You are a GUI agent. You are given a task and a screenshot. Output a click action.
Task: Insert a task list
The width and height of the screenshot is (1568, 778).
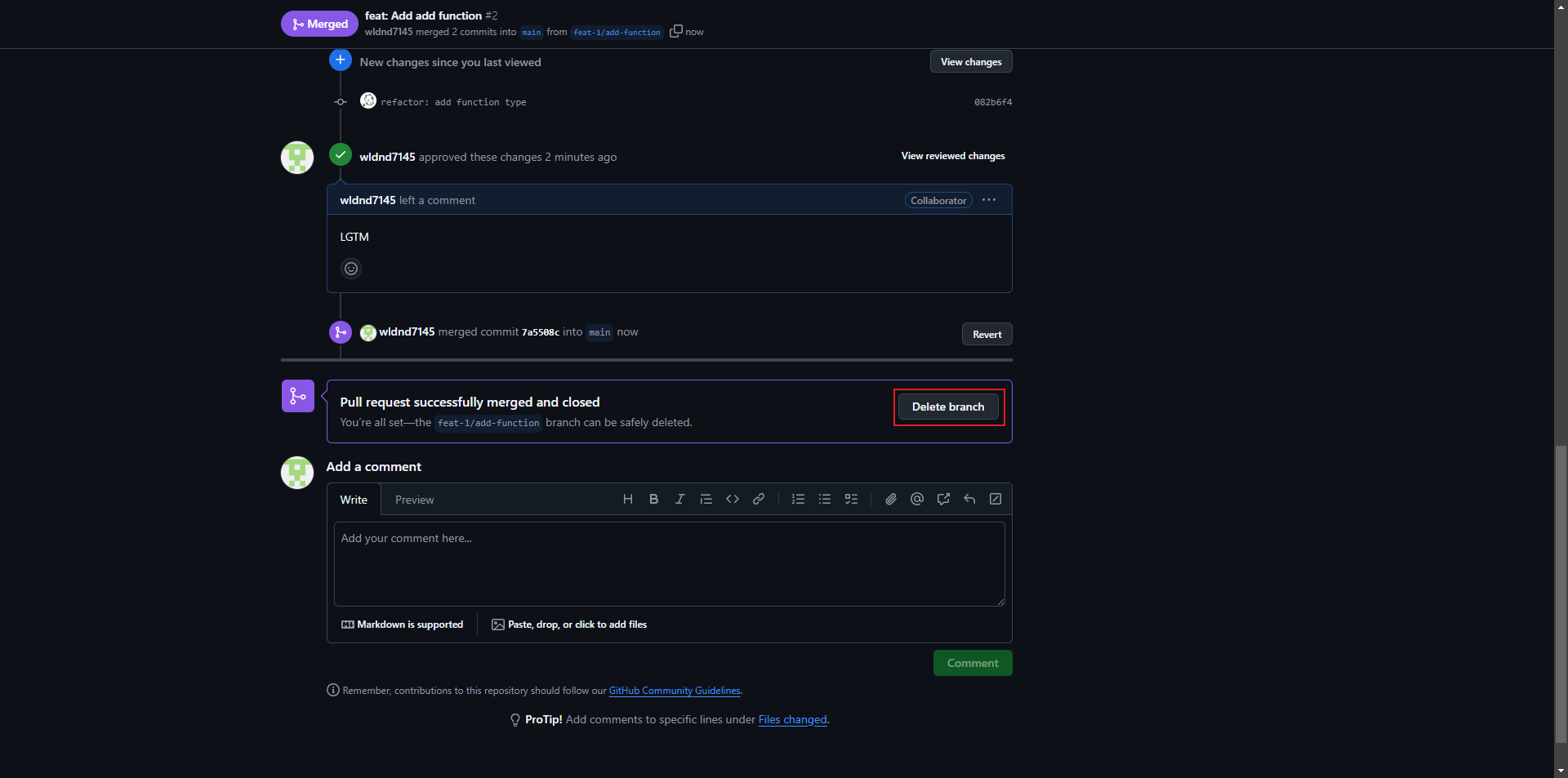(851, 499)
